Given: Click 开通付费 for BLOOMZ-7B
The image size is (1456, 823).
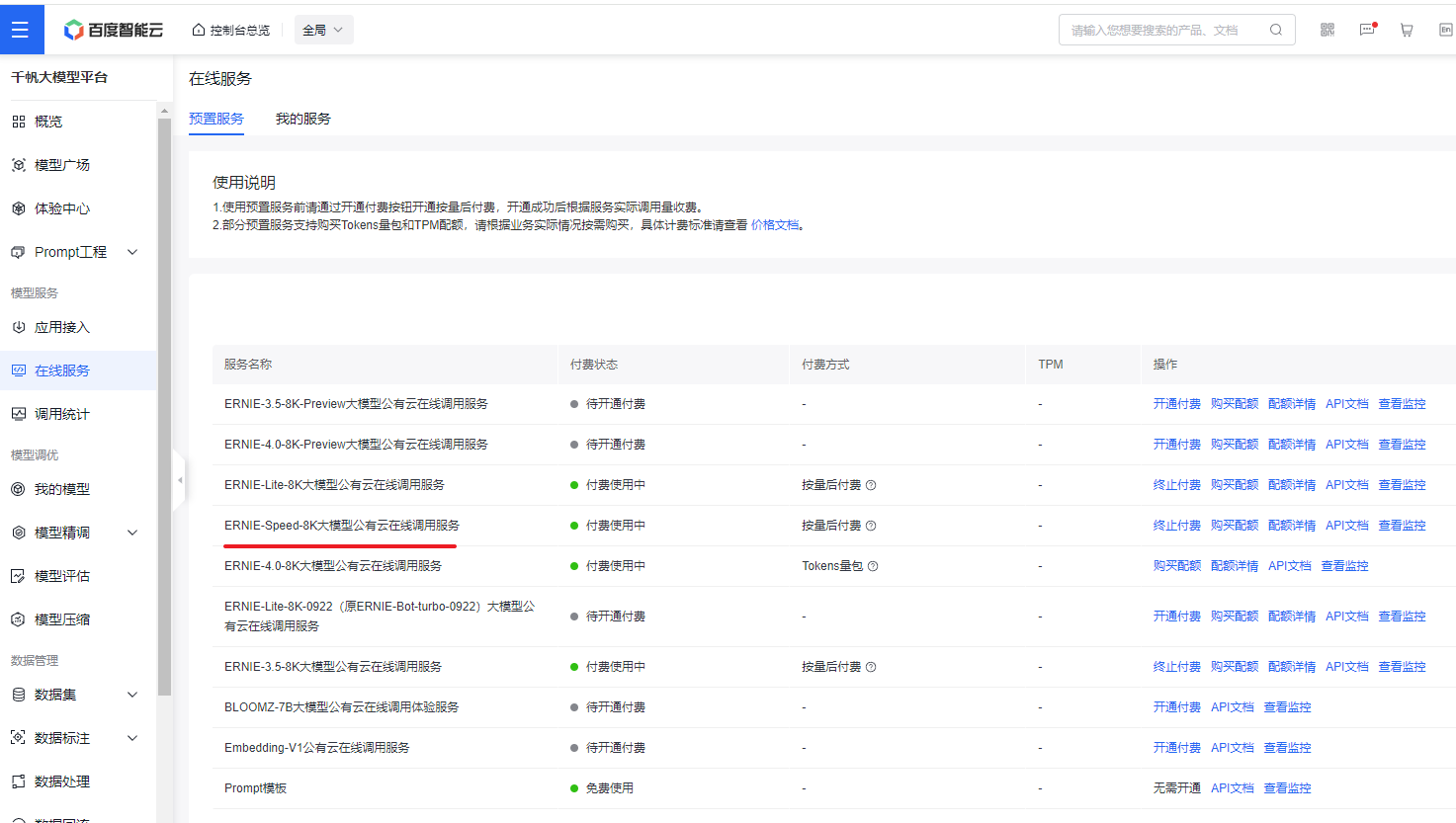Looking at the screenshot, I should [1177, 707].
